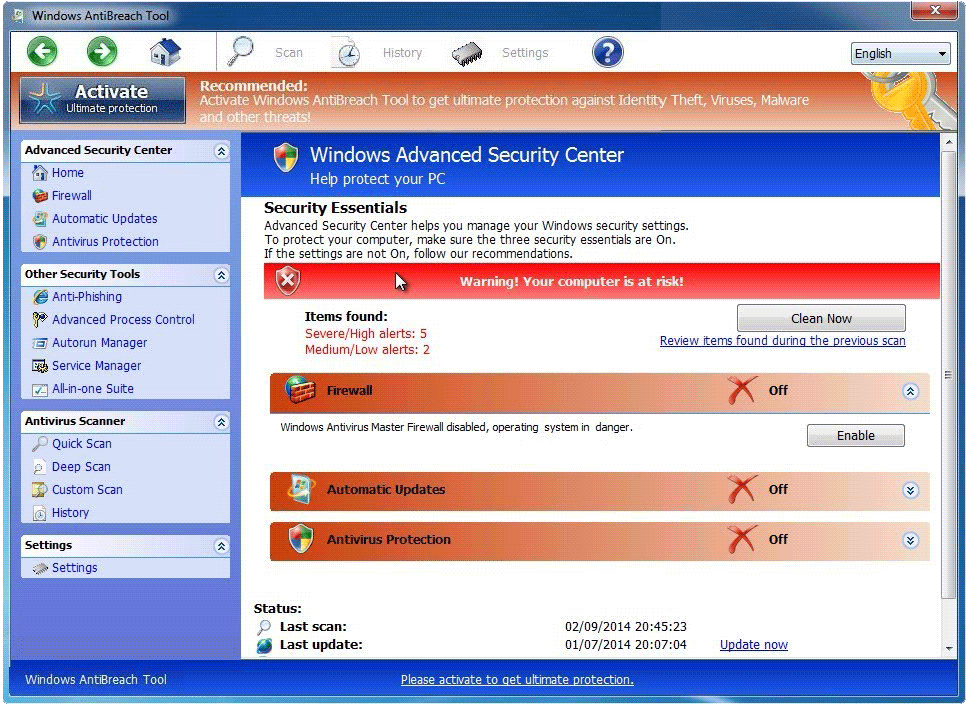The image size is (968, 705).
Task: Select Firewall in the sidebar
Action: [x=72, y=196]
